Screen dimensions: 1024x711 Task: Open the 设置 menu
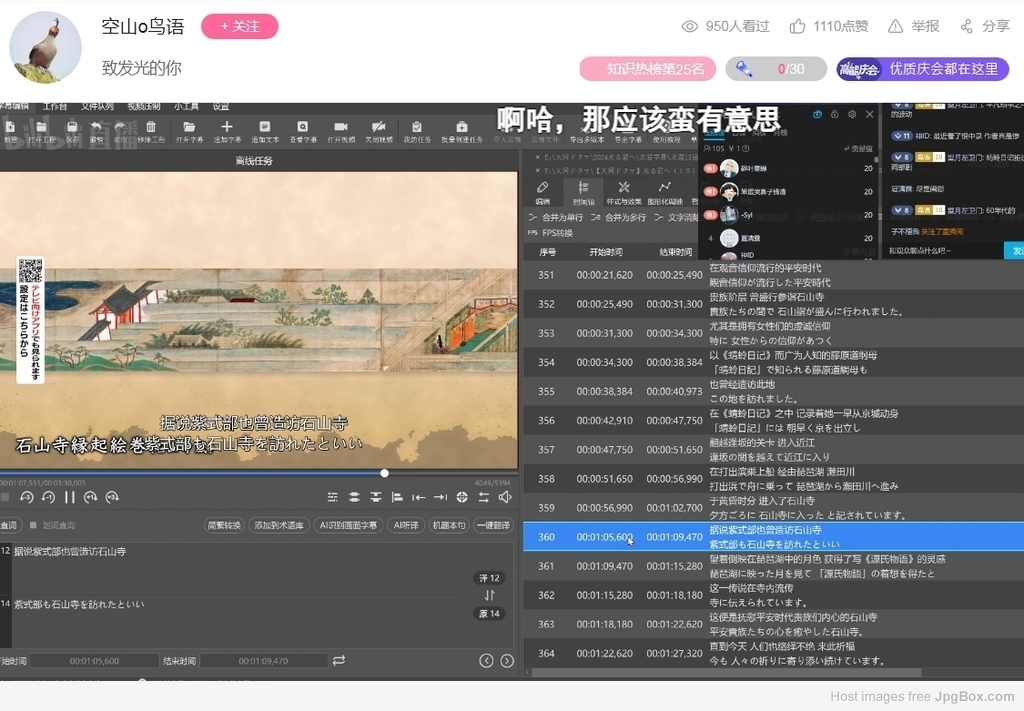click(221, 106)
